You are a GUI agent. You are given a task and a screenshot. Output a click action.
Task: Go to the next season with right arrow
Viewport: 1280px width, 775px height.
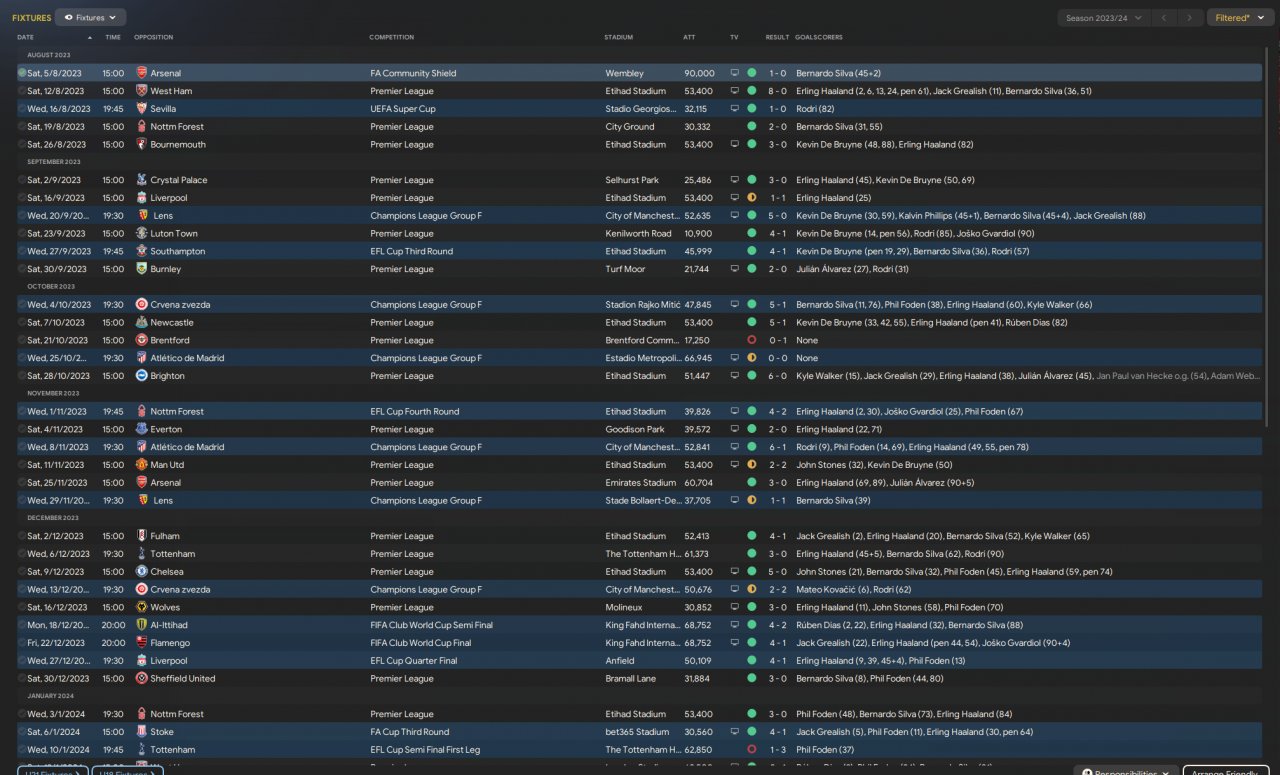click(1189, 18)
